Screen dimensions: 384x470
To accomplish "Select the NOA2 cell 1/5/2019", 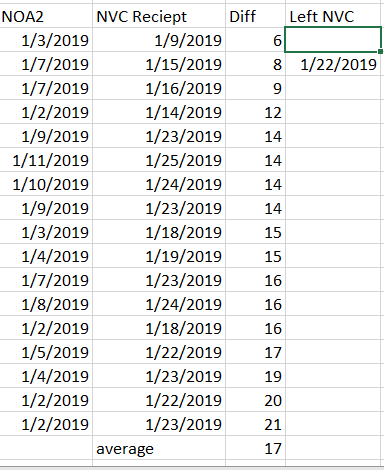I will pyautogui.click(x=46, y=352).
